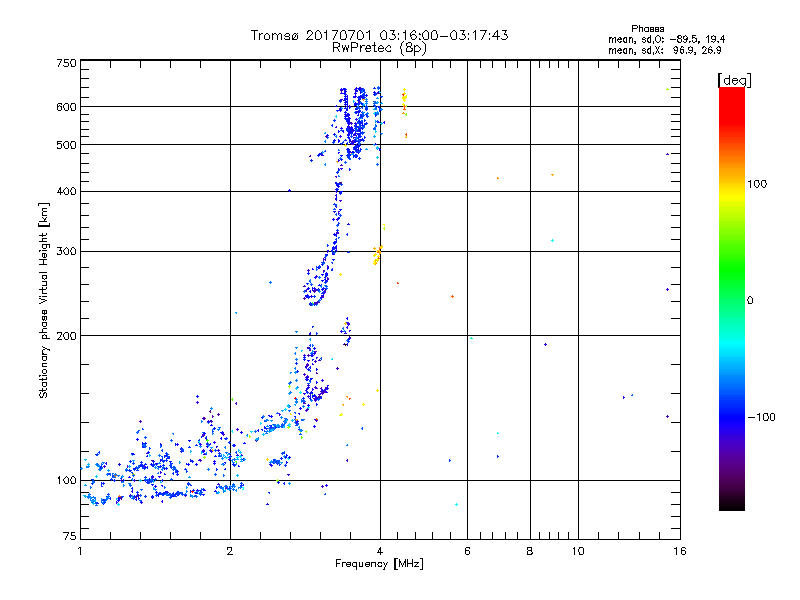Select the subtitle 'RwPretec (8p)'
This screenshot has width=800, height=600.
coord(379,48)
